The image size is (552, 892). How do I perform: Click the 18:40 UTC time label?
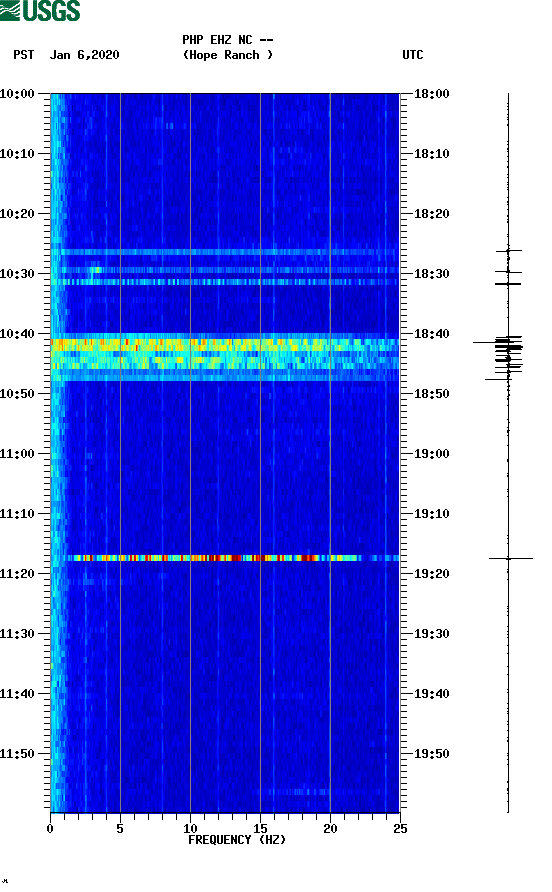coord(431,334)
